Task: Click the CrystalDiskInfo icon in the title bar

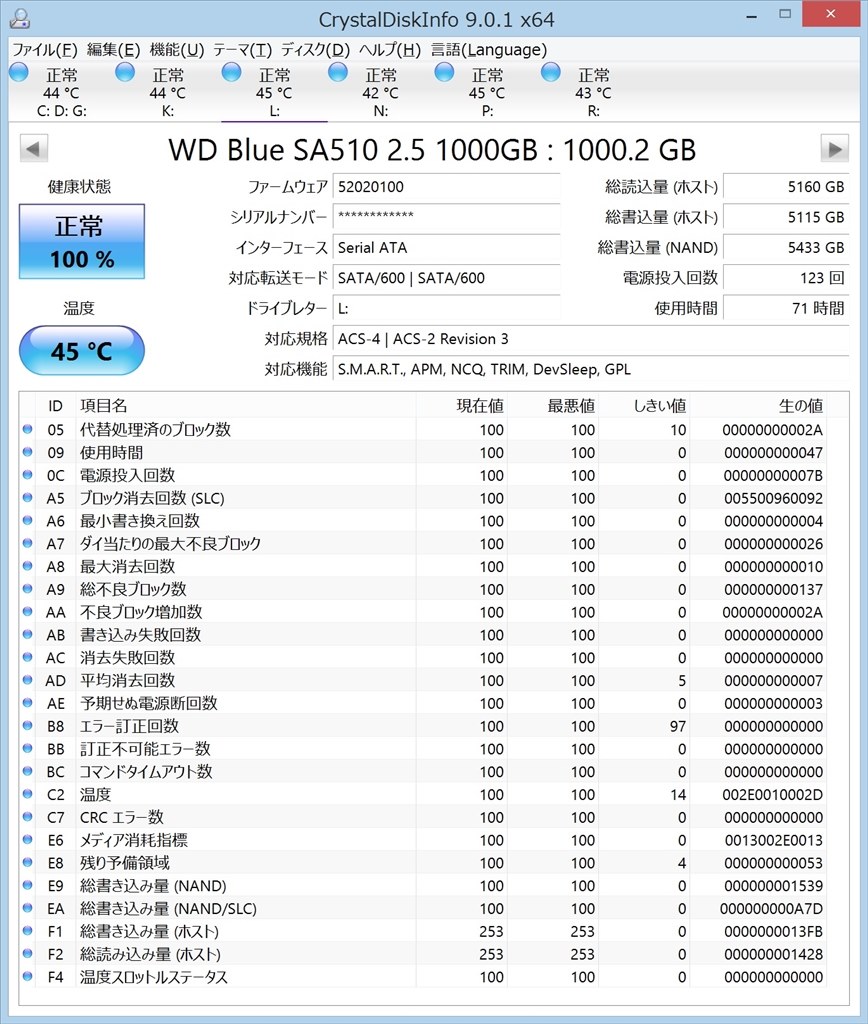Action: point(22,18)
